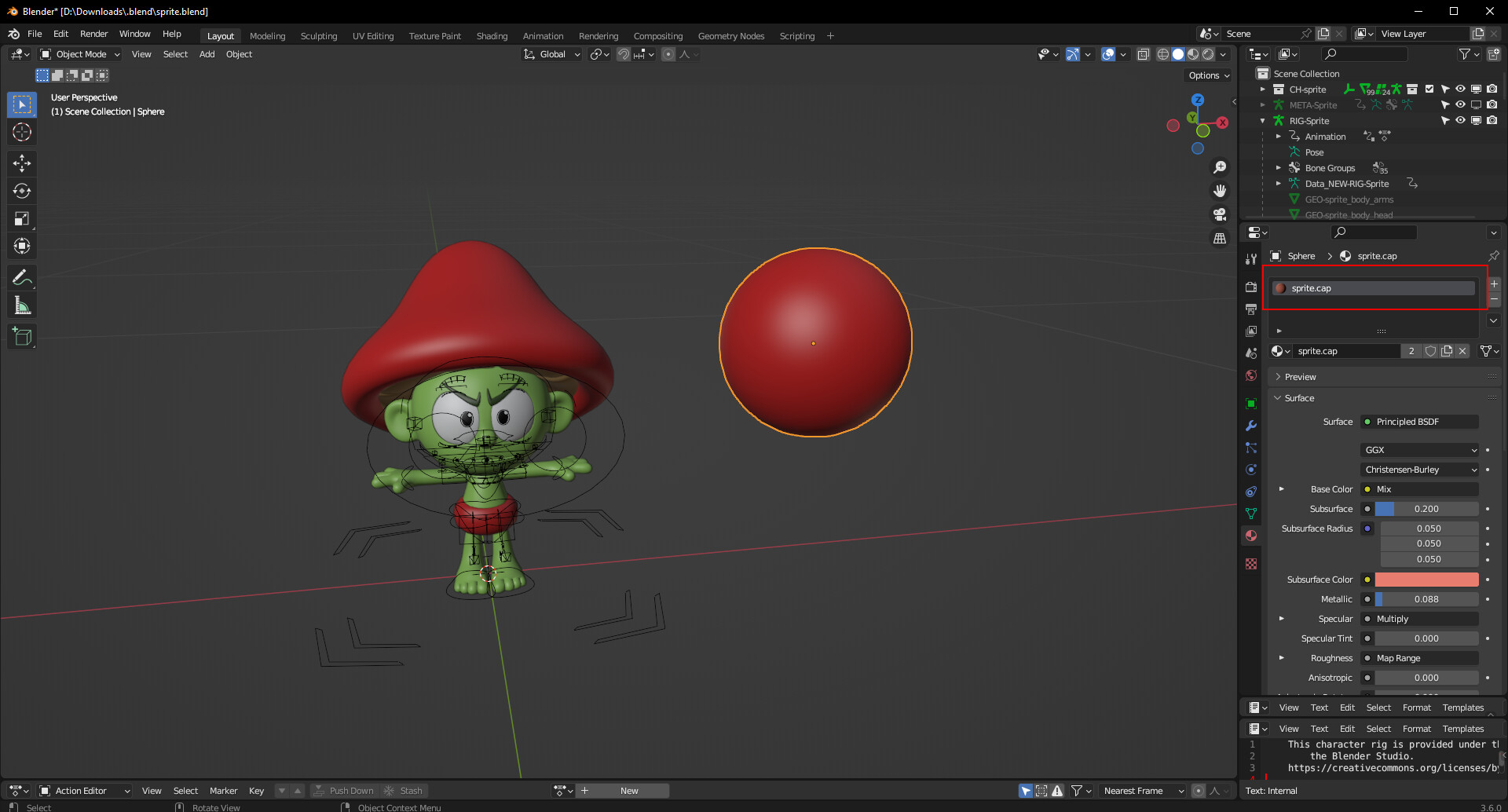Select the Measure tool
This screenshot has width=1508, height=812.
click(22, 305)
